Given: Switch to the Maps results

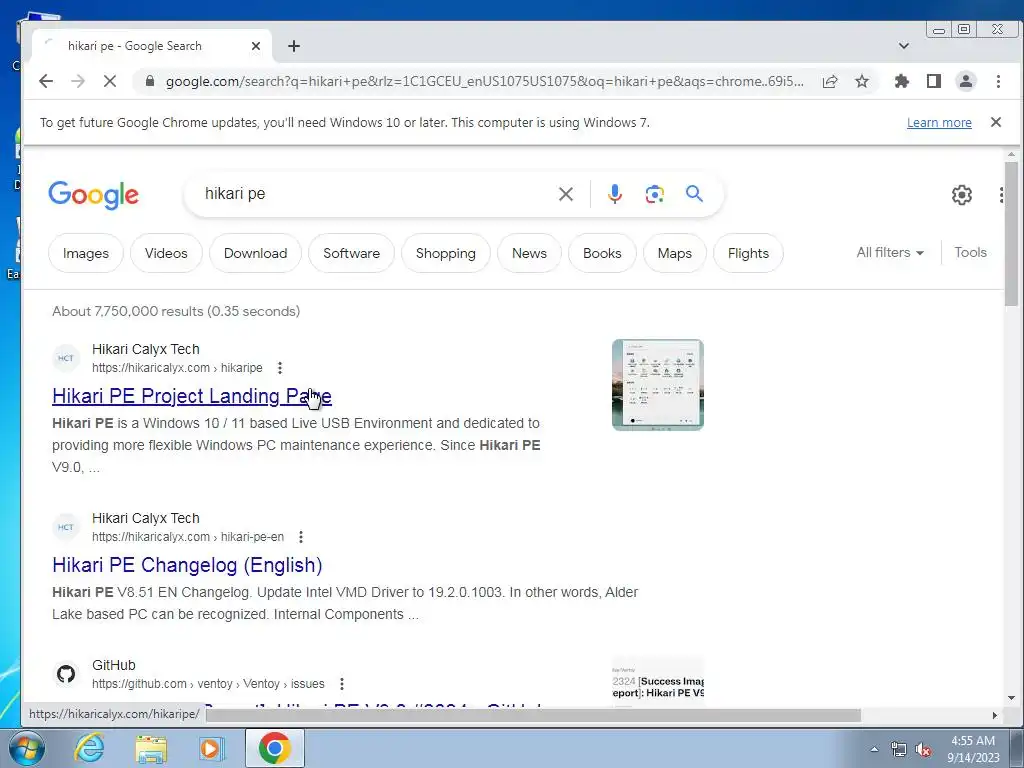Looking at the screenshot, I should point(675,253).
